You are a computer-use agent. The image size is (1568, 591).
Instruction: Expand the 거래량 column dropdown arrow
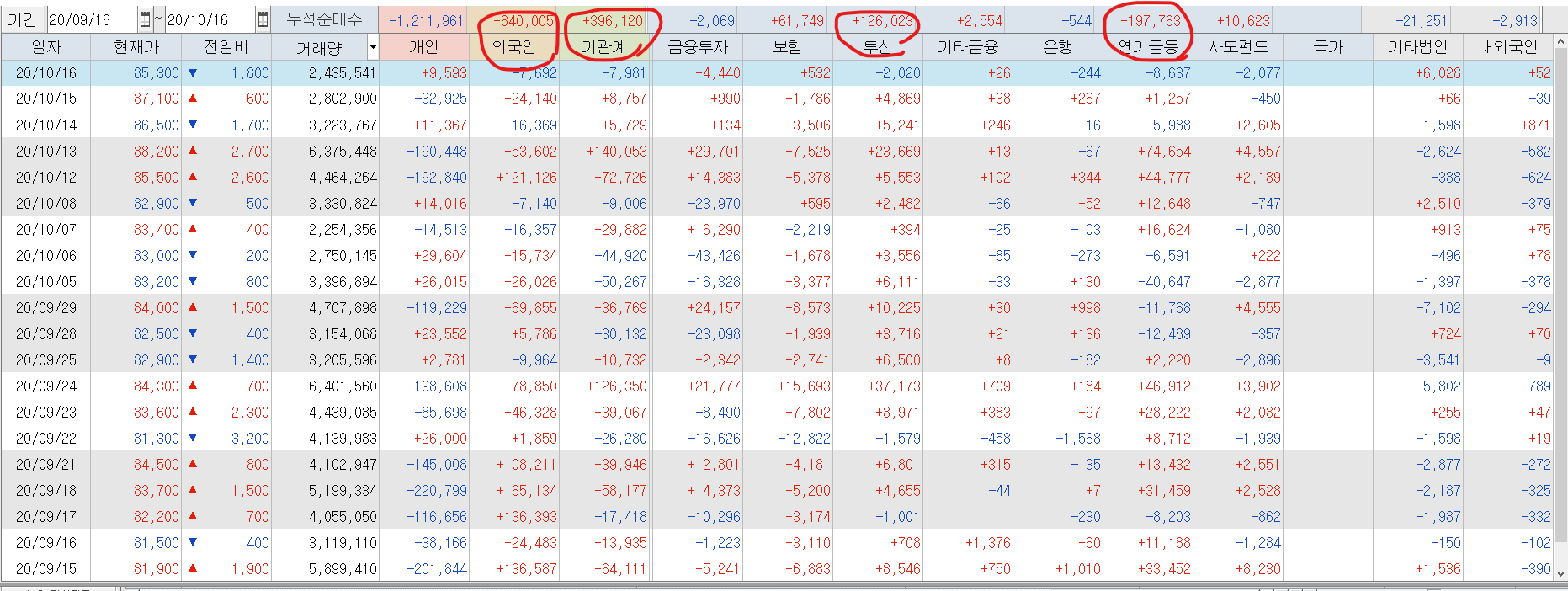(x=373, y=47)
